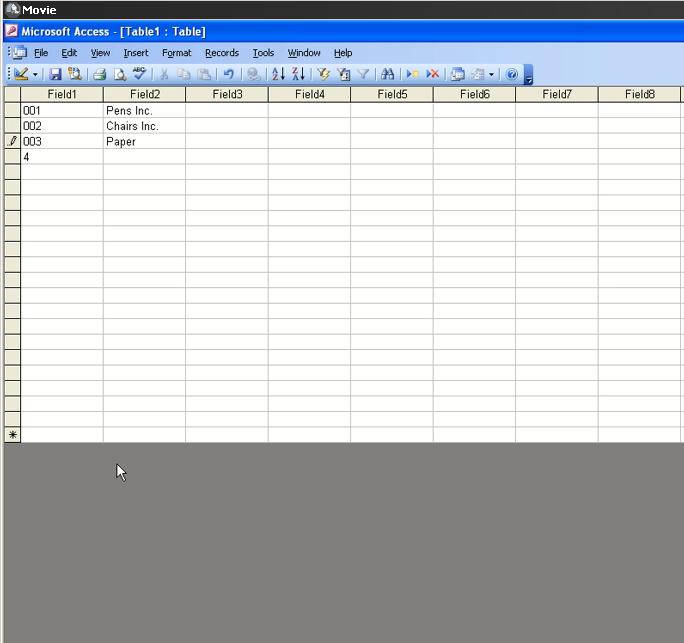
Task: Switch to Design view icon
Action: click(x=21, y=74)
